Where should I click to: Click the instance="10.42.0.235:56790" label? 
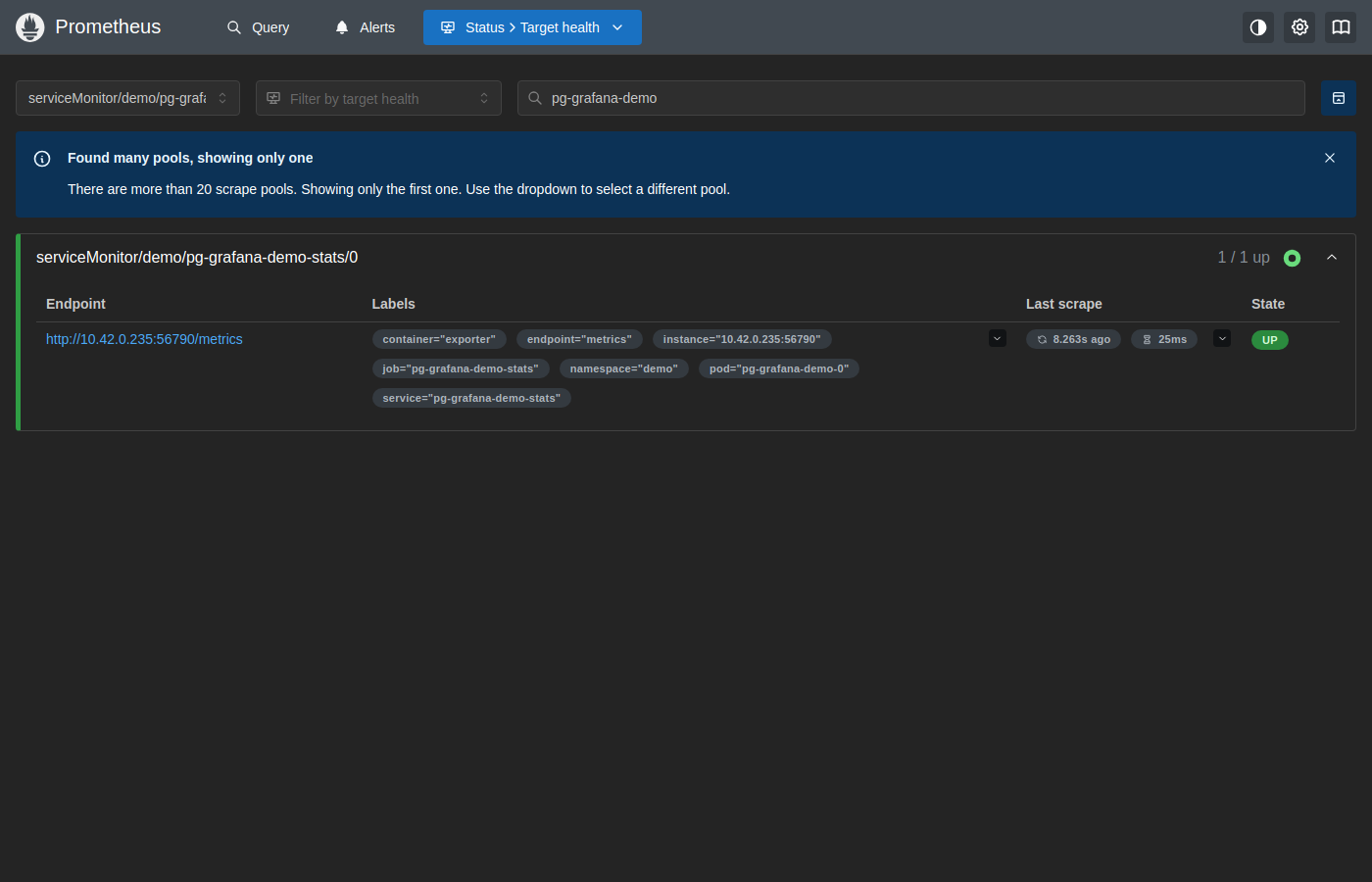pyautogui.click(x=742, y=339)
